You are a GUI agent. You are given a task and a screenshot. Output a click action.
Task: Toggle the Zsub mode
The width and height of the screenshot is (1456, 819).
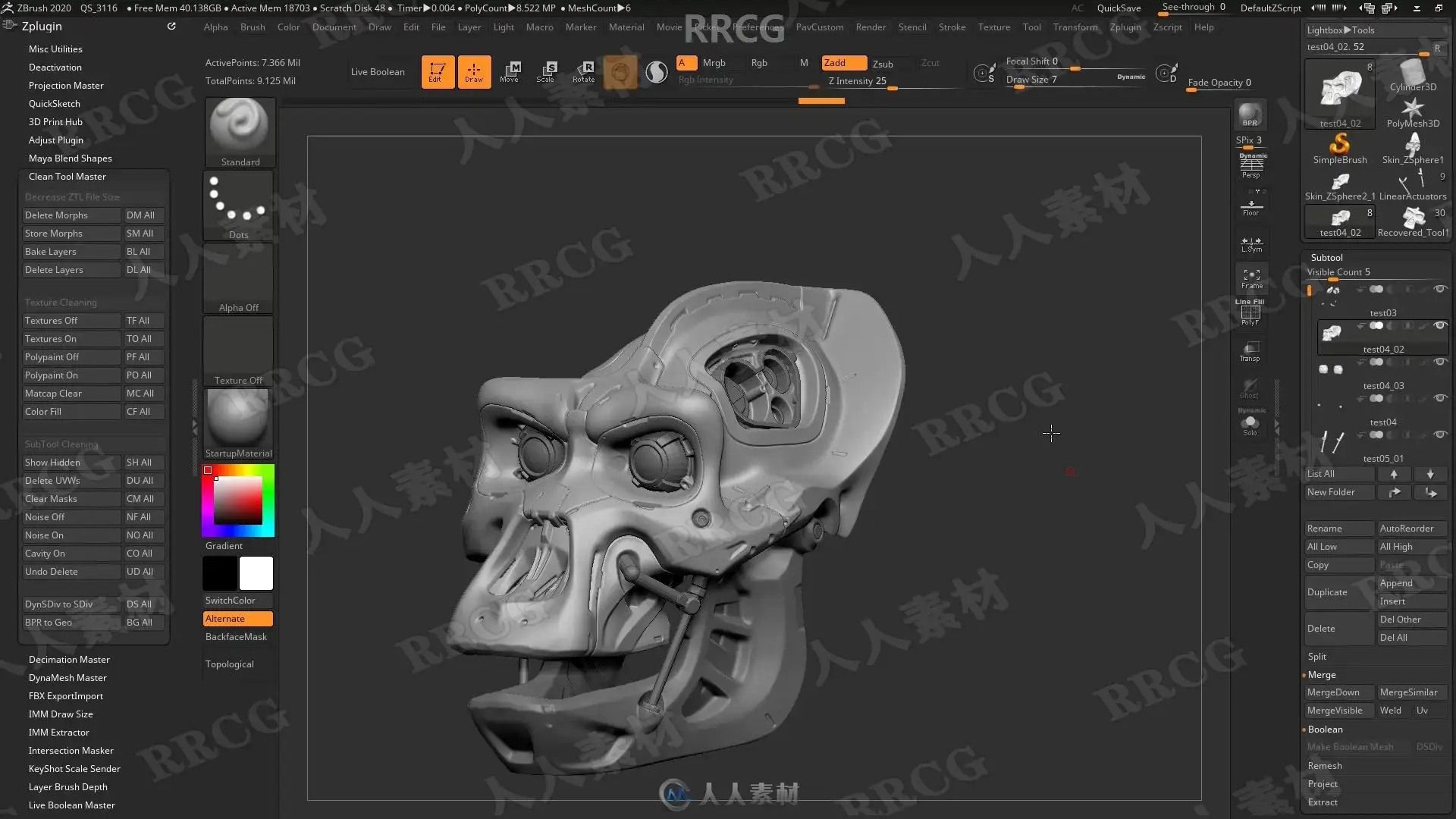click(883, 64)
